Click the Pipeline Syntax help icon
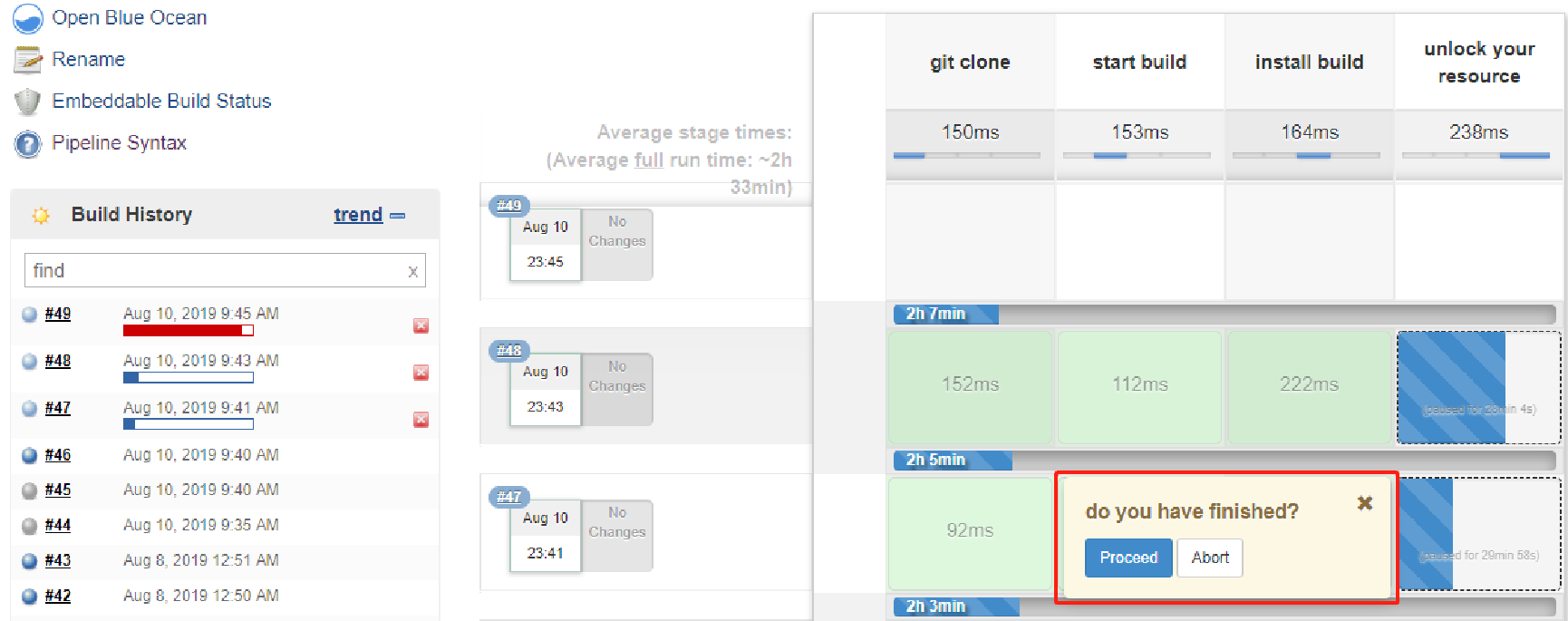This screenshot has height=621, width=1568. pos(27,143)
